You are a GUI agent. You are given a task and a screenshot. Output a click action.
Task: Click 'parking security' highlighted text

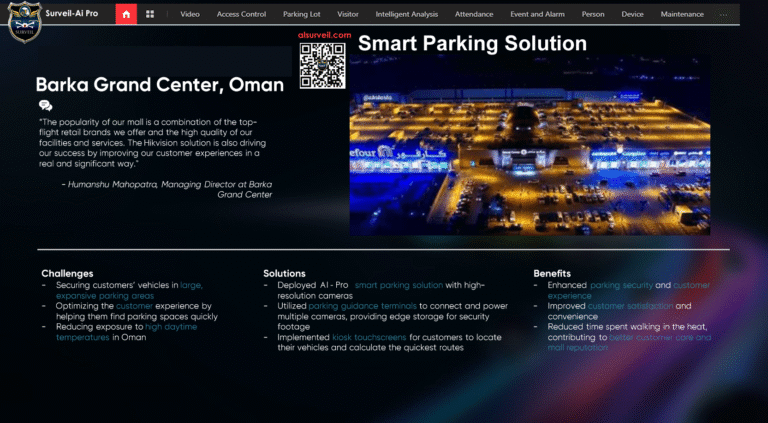point(621,285)
